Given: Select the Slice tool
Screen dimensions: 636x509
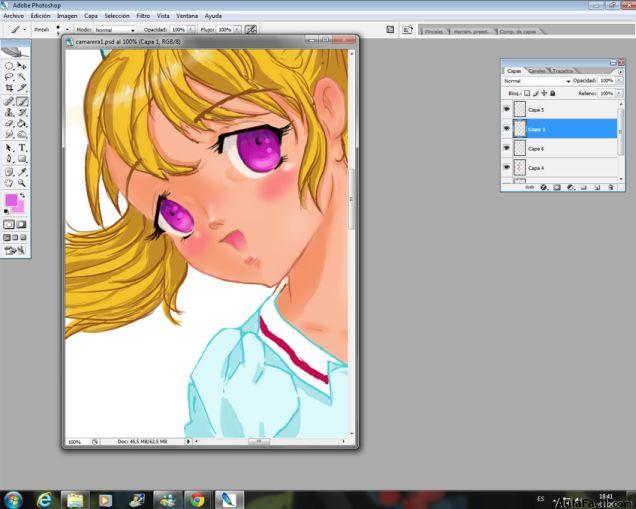Looking at the screenshot, I should pos(22,88).
